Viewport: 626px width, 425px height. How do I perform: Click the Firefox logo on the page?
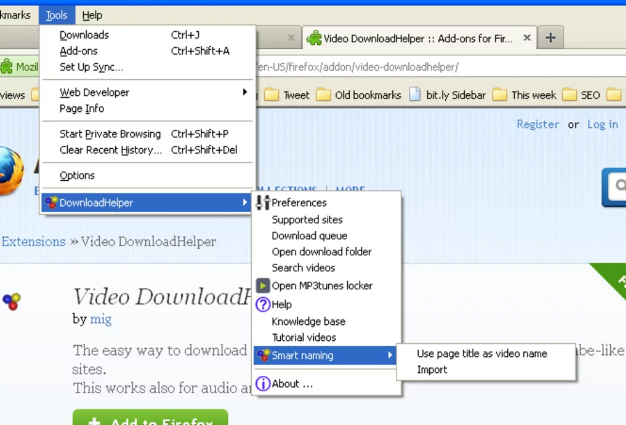[x=10, y=171]
